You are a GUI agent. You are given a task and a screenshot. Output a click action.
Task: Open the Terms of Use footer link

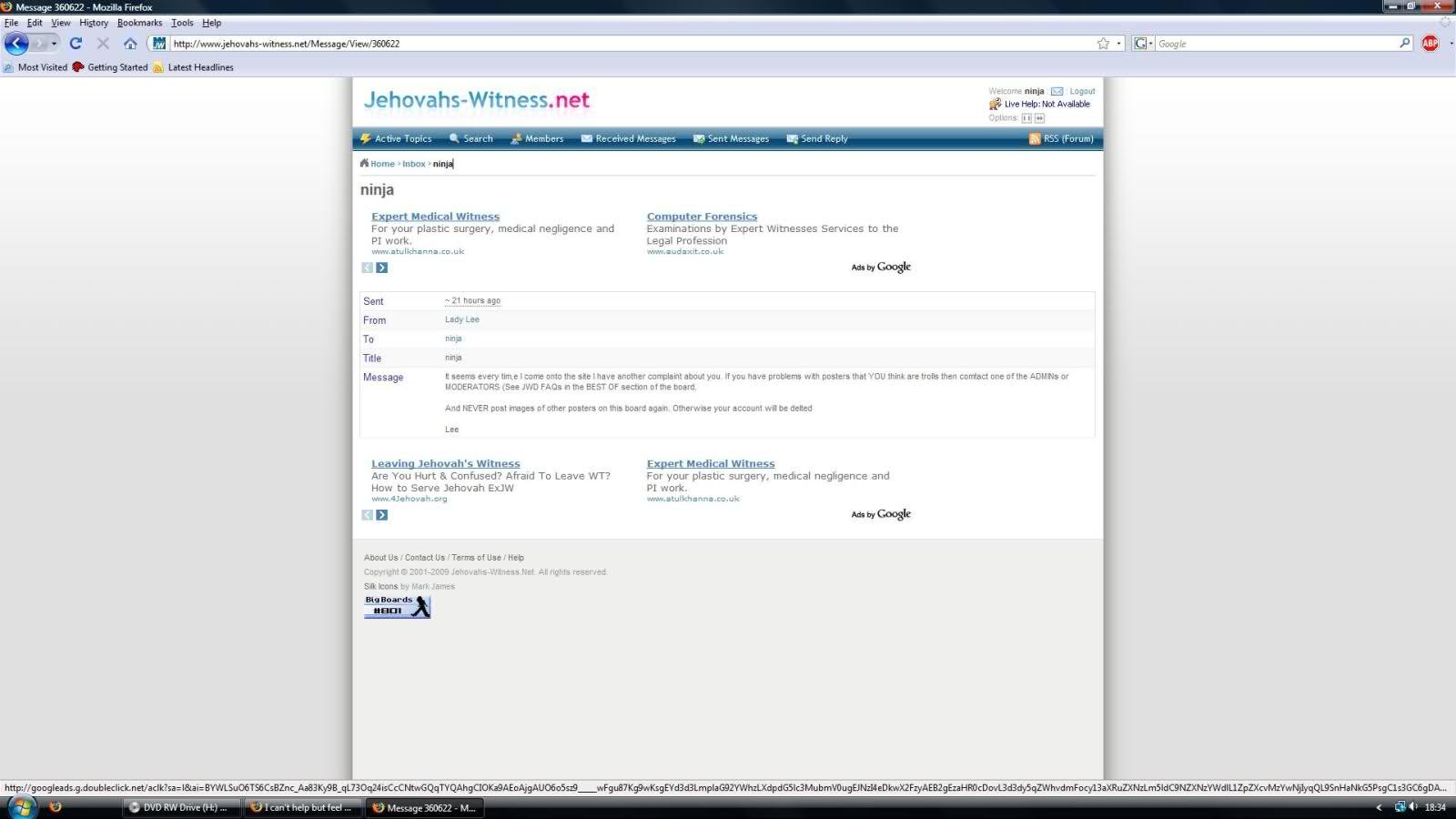pyautogui.click(x=476, y=558)
